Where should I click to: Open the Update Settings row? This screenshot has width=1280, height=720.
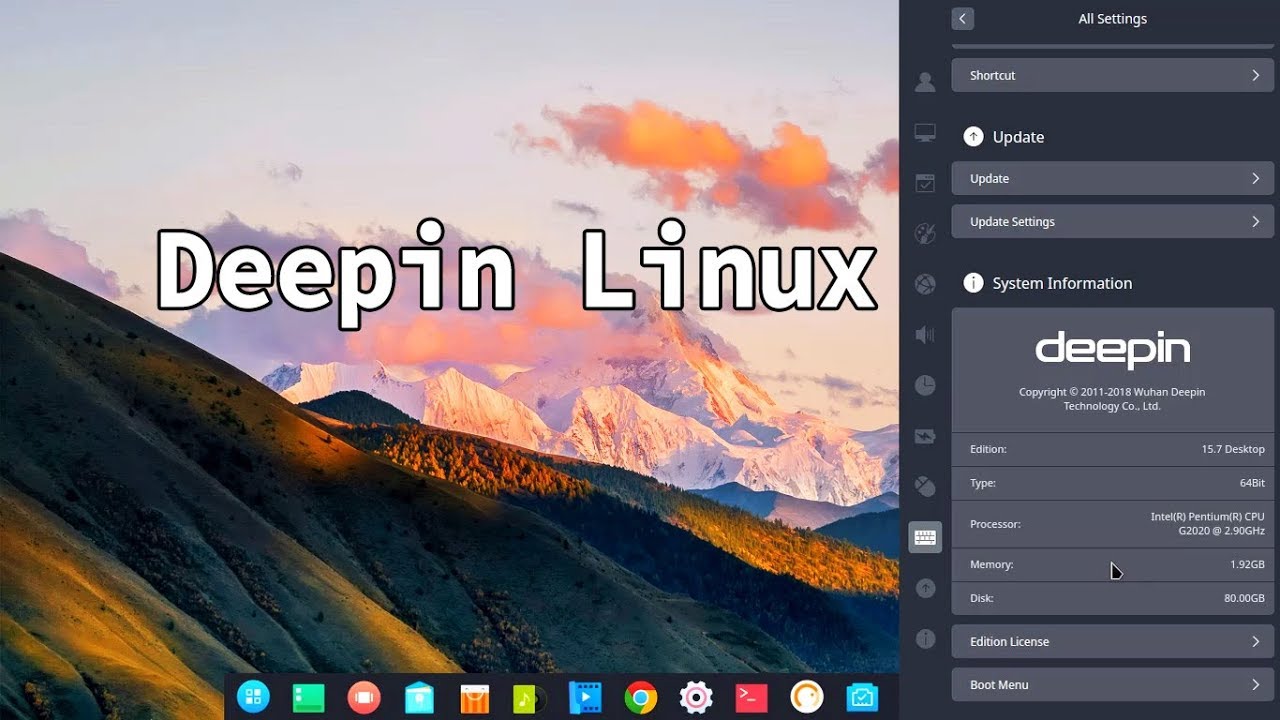[1112, 221]
